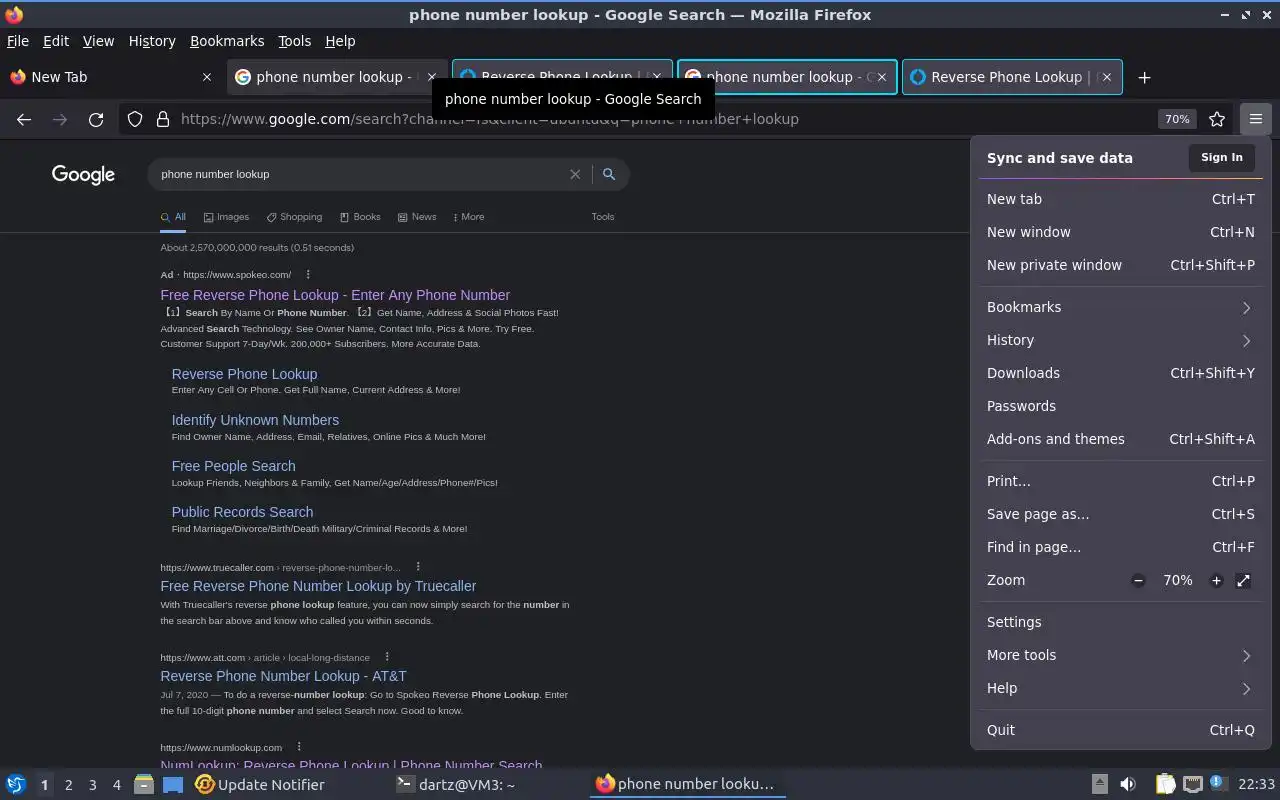
Task: Open Add-ons and themes
Action: (1120, 439)
